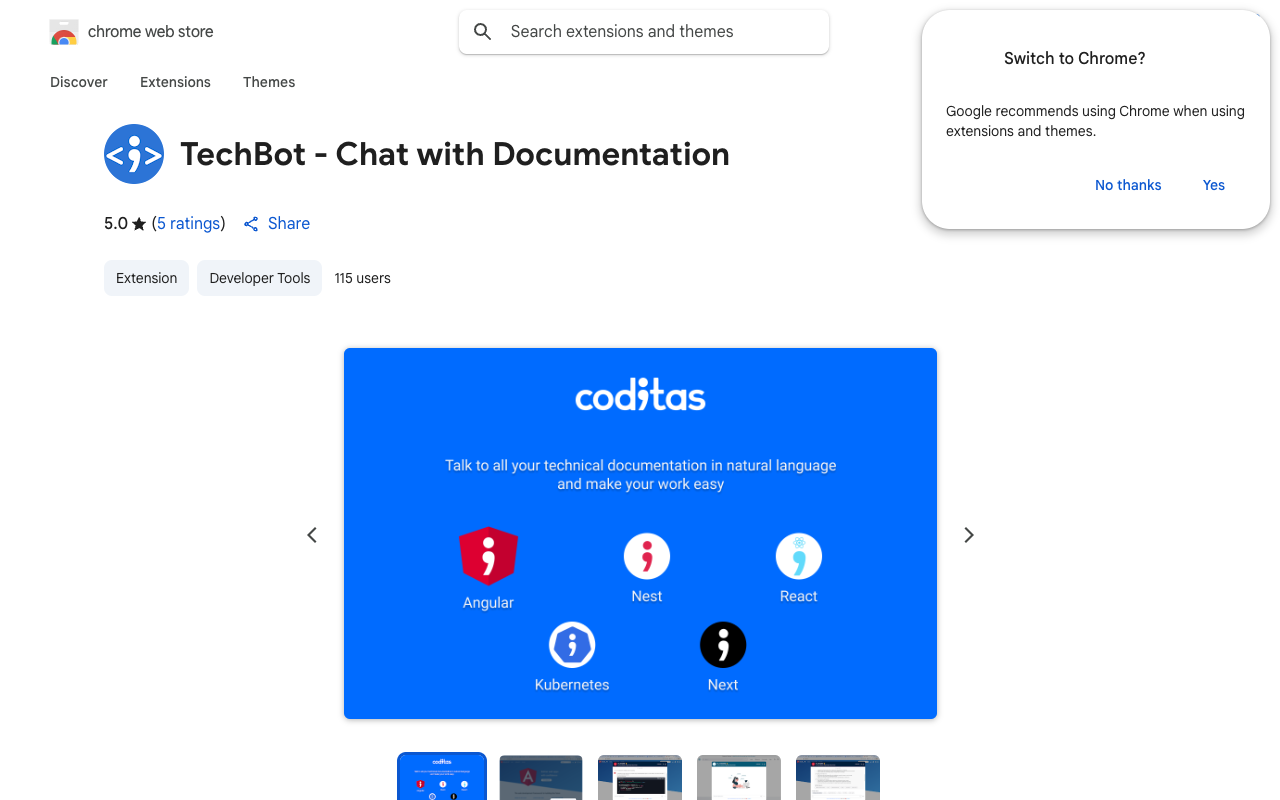The height and width of the screenshot is (800, 1280).
Task: Confirm Switch to Chrome with Yes
Action: [1214, 185]
